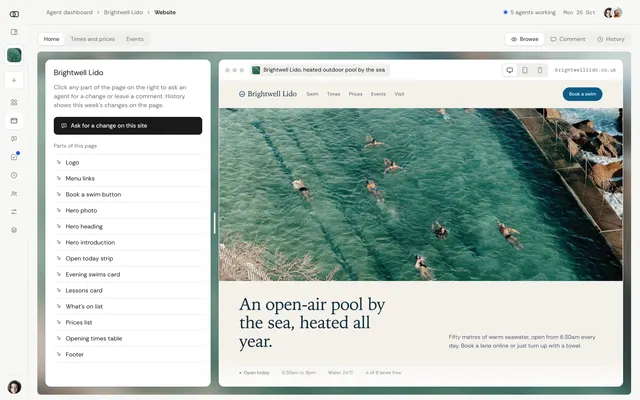The height and width of the screenshot is (400, 640).
Task: Click Brightwell Lido logo in site preview
Action: click(268, 94)
